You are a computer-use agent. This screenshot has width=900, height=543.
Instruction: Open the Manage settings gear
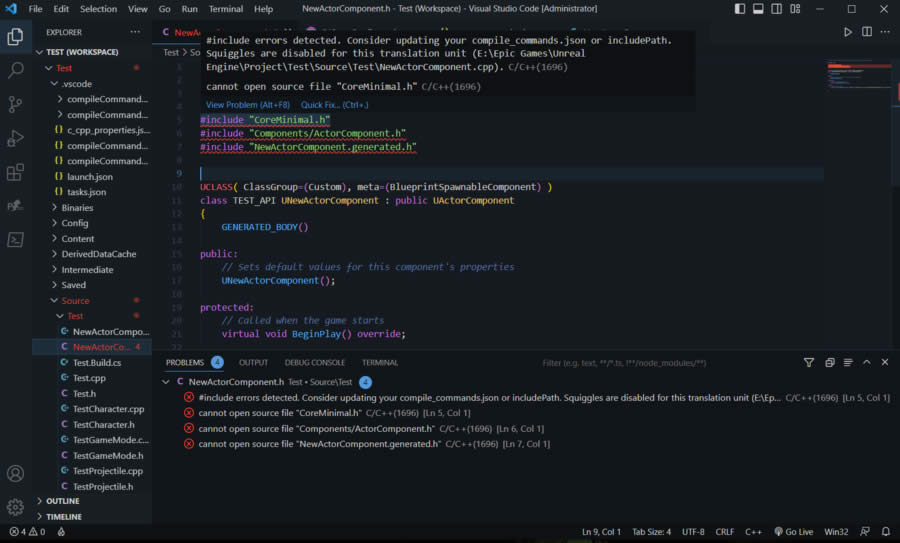tap(15, 507)
